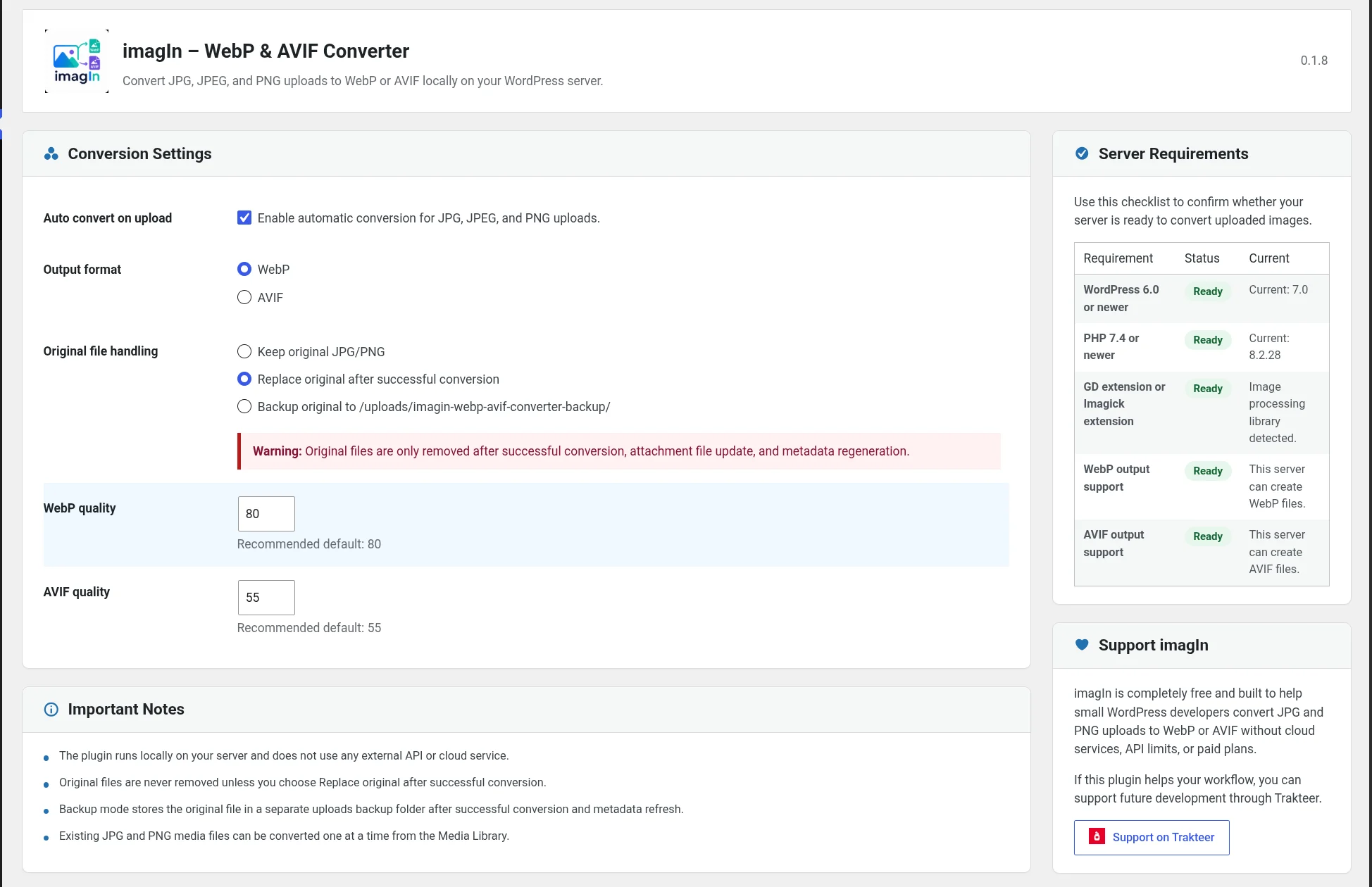Viewport: 1372px width, 887px height.
Task: Click the Server Requirements checkmark icon
Action: pyautogui.click(x=1082, y=153)
